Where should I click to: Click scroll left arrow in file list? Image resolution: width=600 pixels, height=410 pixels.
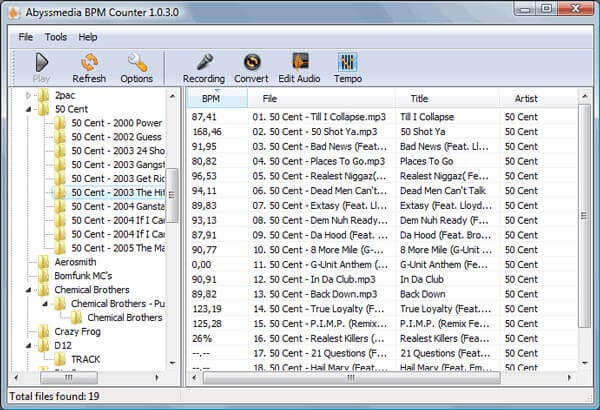tap(194, 378)
